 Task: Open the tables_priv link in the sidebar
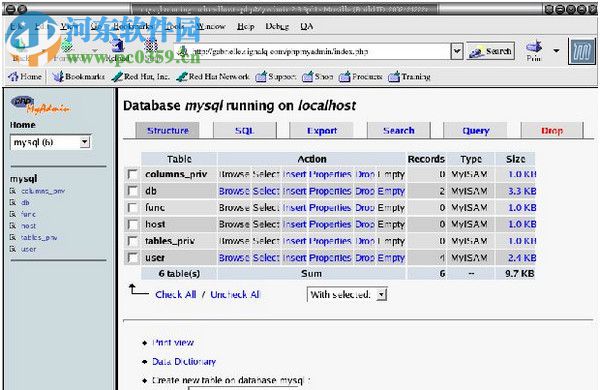39,238
